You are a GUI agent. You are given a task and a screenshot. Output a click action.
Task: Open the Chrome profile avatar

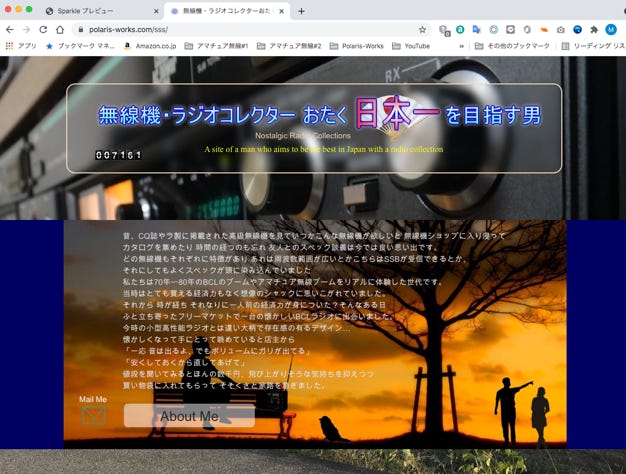click(610, 30)
